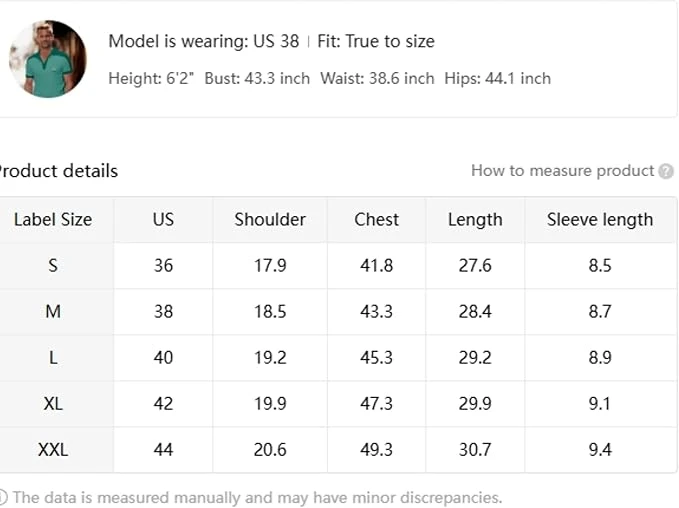Open the model's photo thumbnail
Screen dimensions: 679x508
(48, 58)
